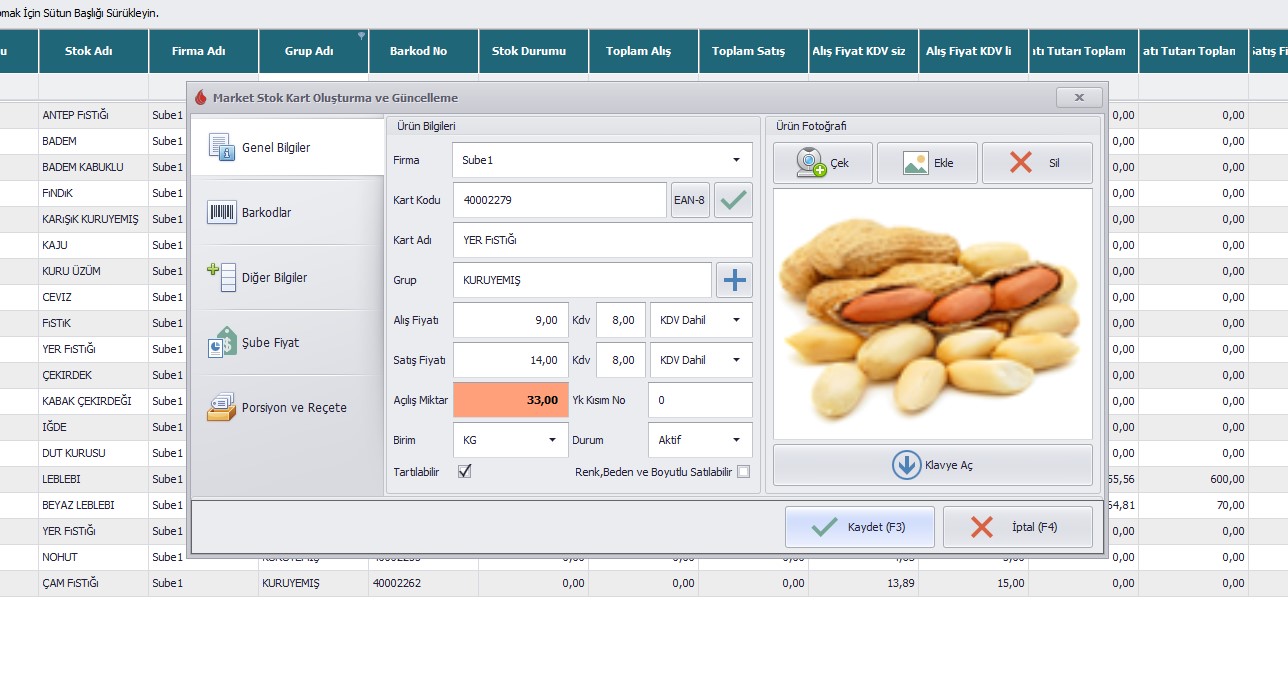Select the KAJU row
The height and width of the screenshot is (689, 1288).
[x=94, y=245]
